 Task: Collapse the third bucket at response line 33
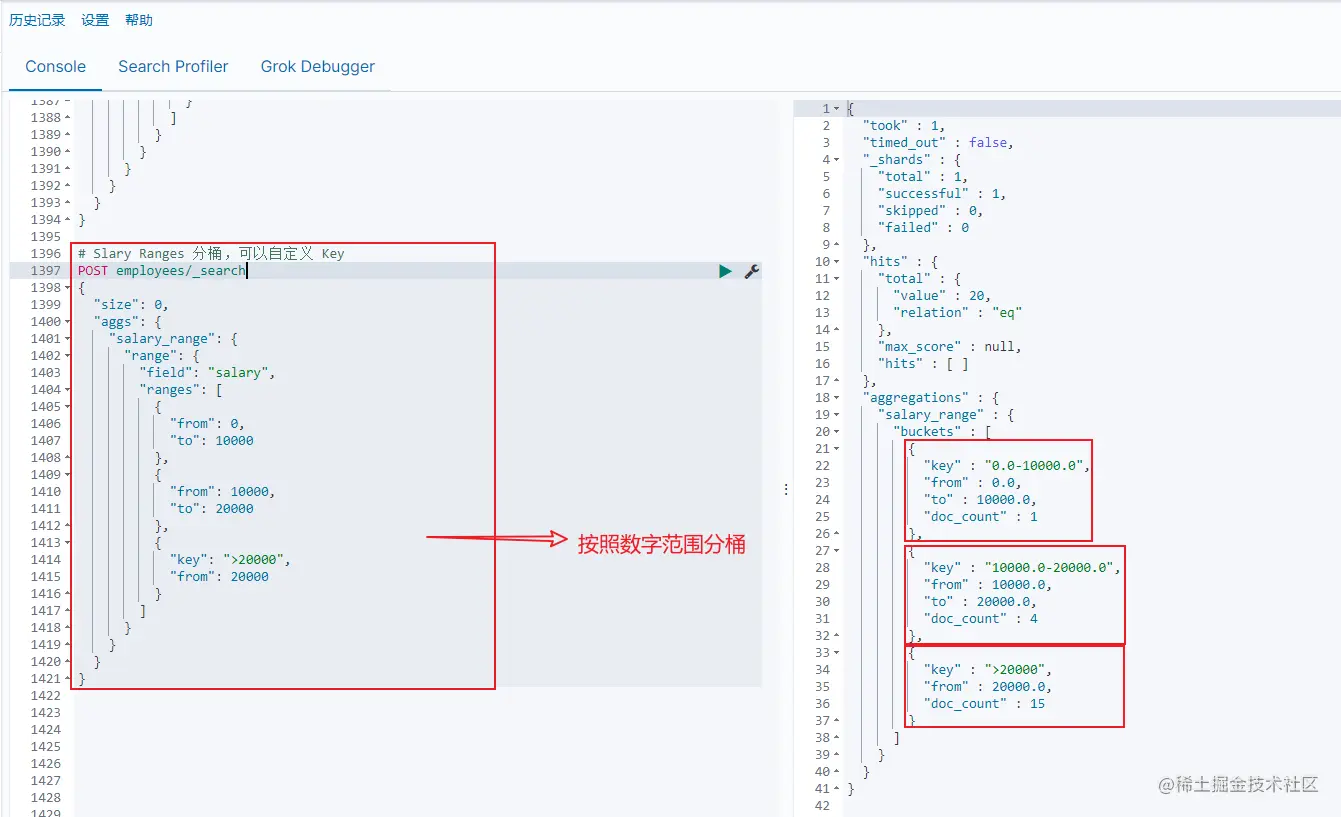(836, 652)
